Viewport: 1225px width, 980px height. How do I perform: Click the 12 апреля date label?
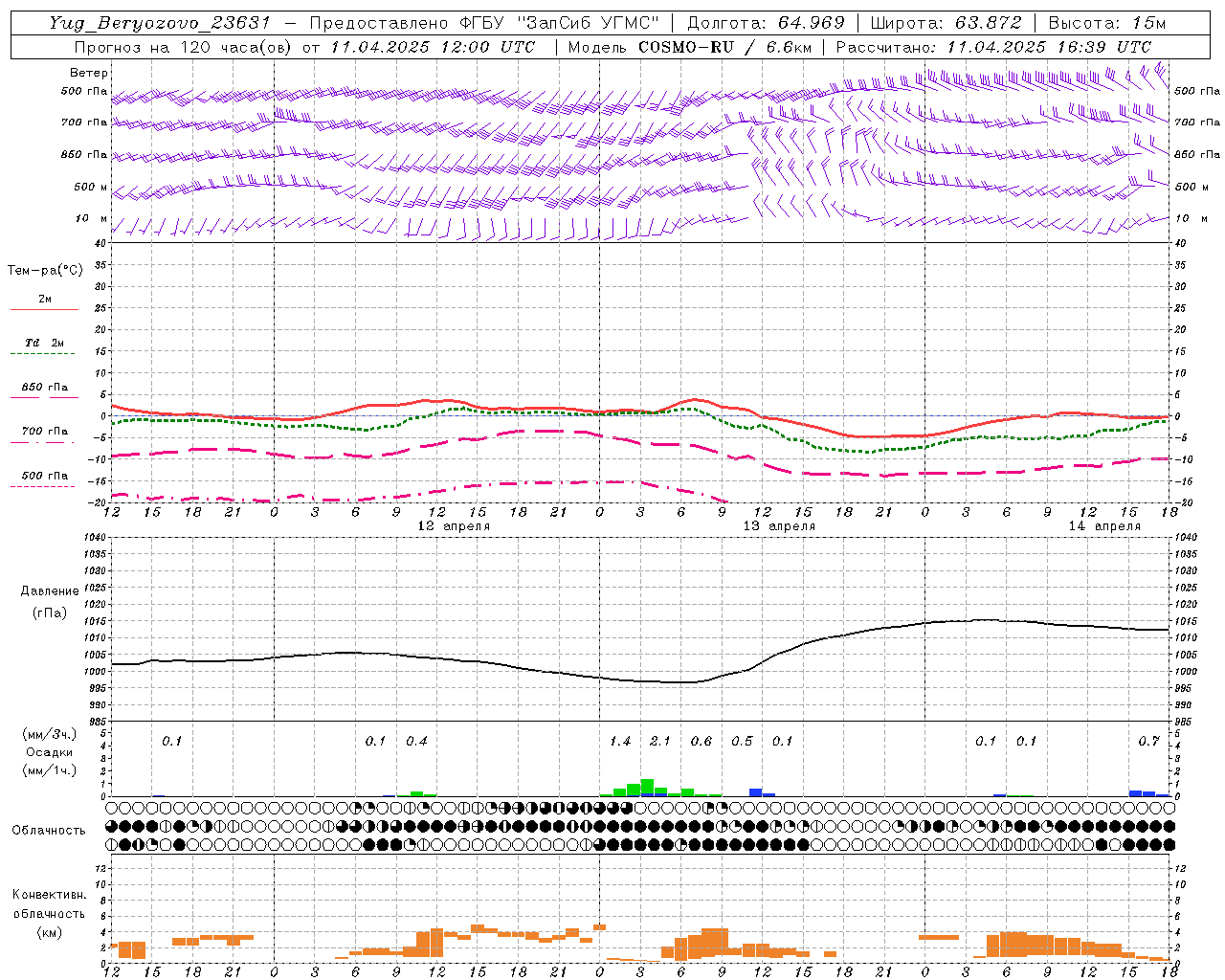click(x=454, y=526)
